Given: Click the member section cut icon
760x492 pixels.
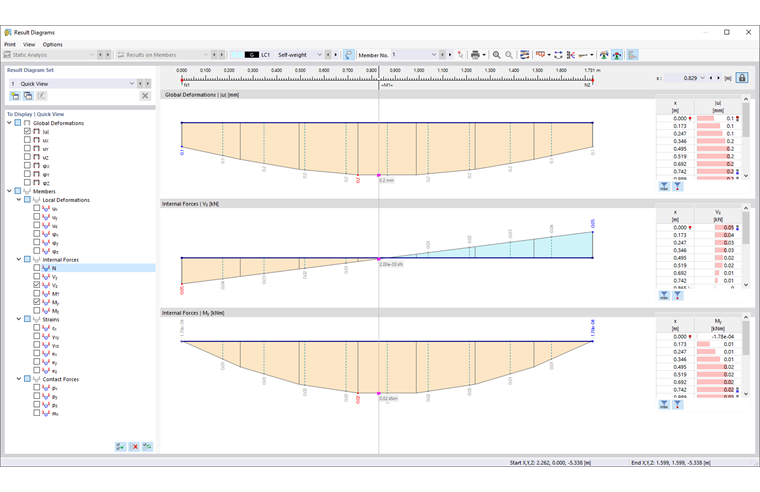Looking at the screenshot, I should coord(571,55).
